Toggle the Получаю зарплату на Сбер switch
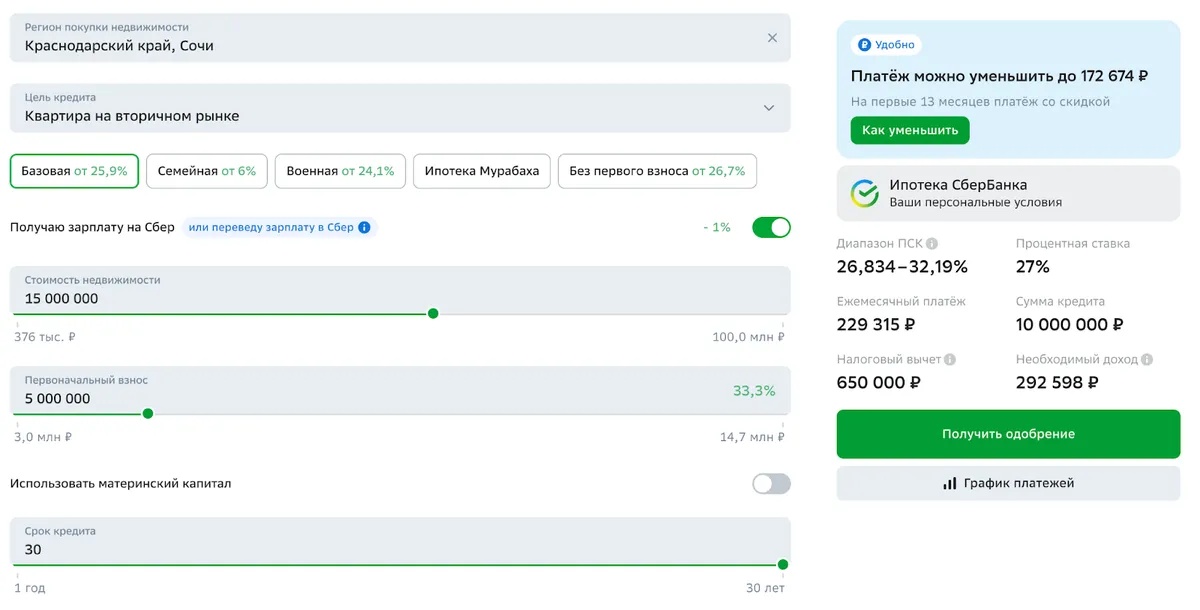The image size is (1200, 610). (x=771, y=227)
